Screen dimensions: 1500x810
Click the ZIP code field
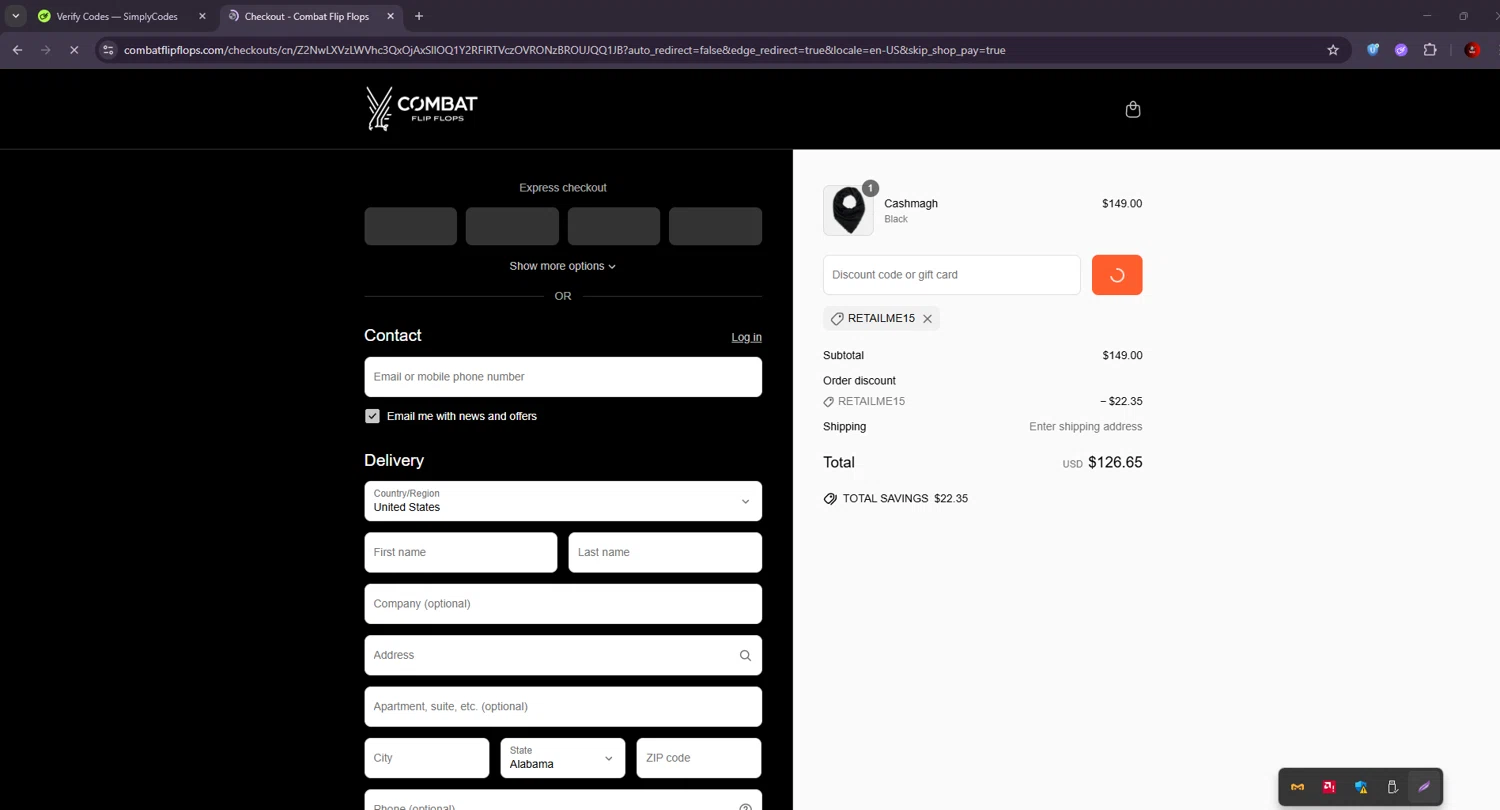[x=699, y=758]
